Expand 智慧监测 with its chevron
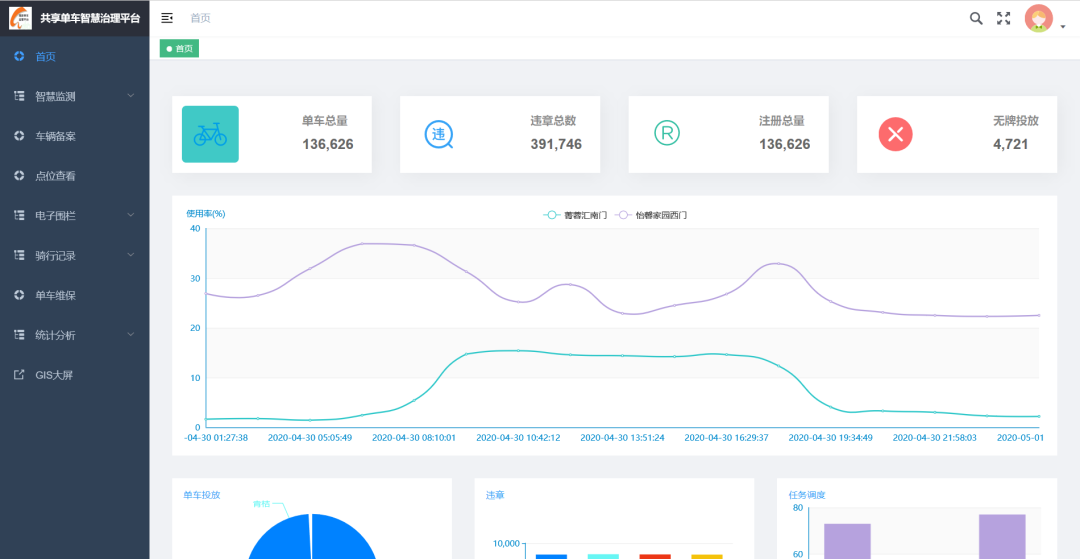This screenshot has height=559, width=1080. coord(131,96)
